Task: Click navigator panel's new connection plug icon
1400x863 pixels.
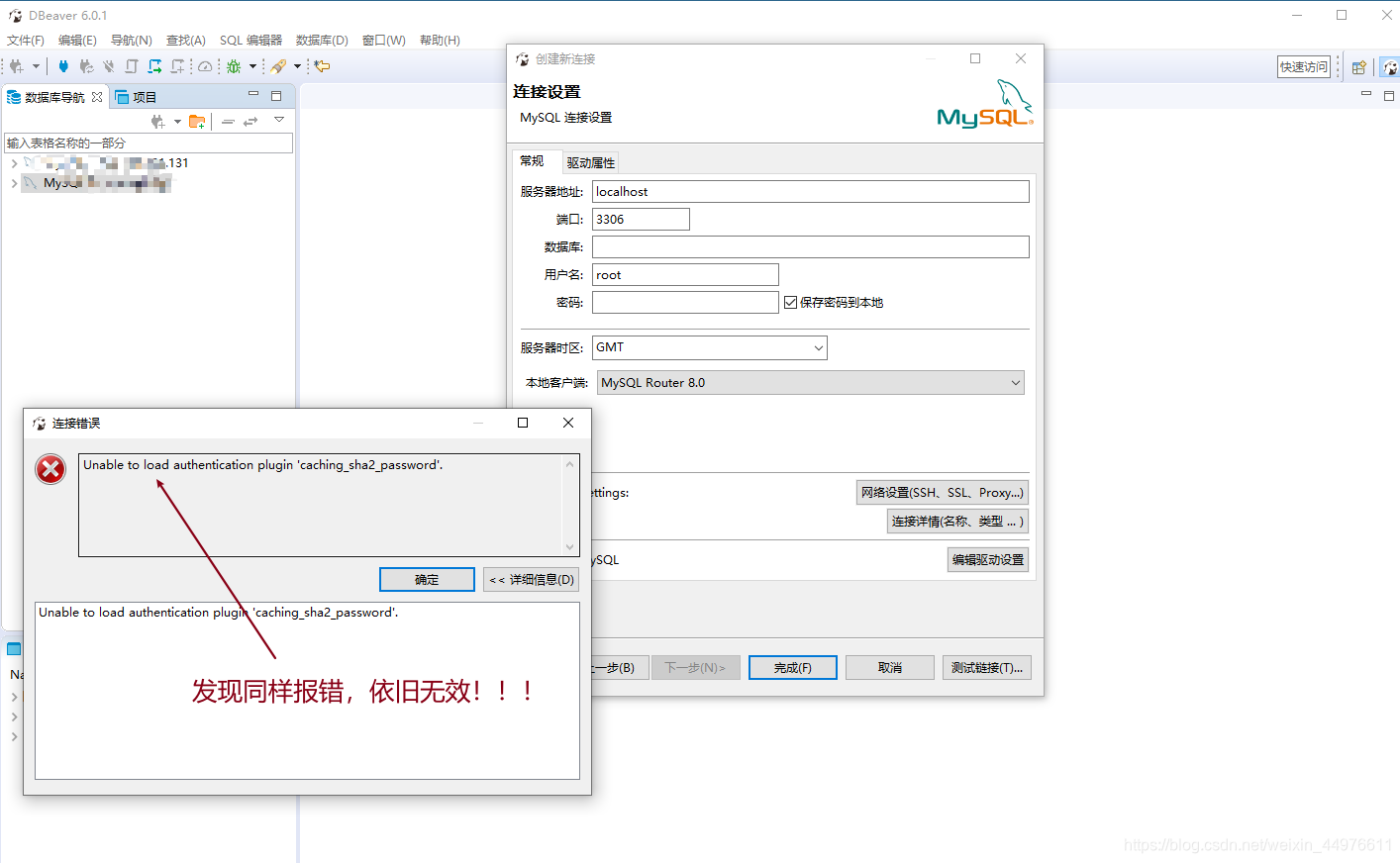Action: [x=158, y=121]
